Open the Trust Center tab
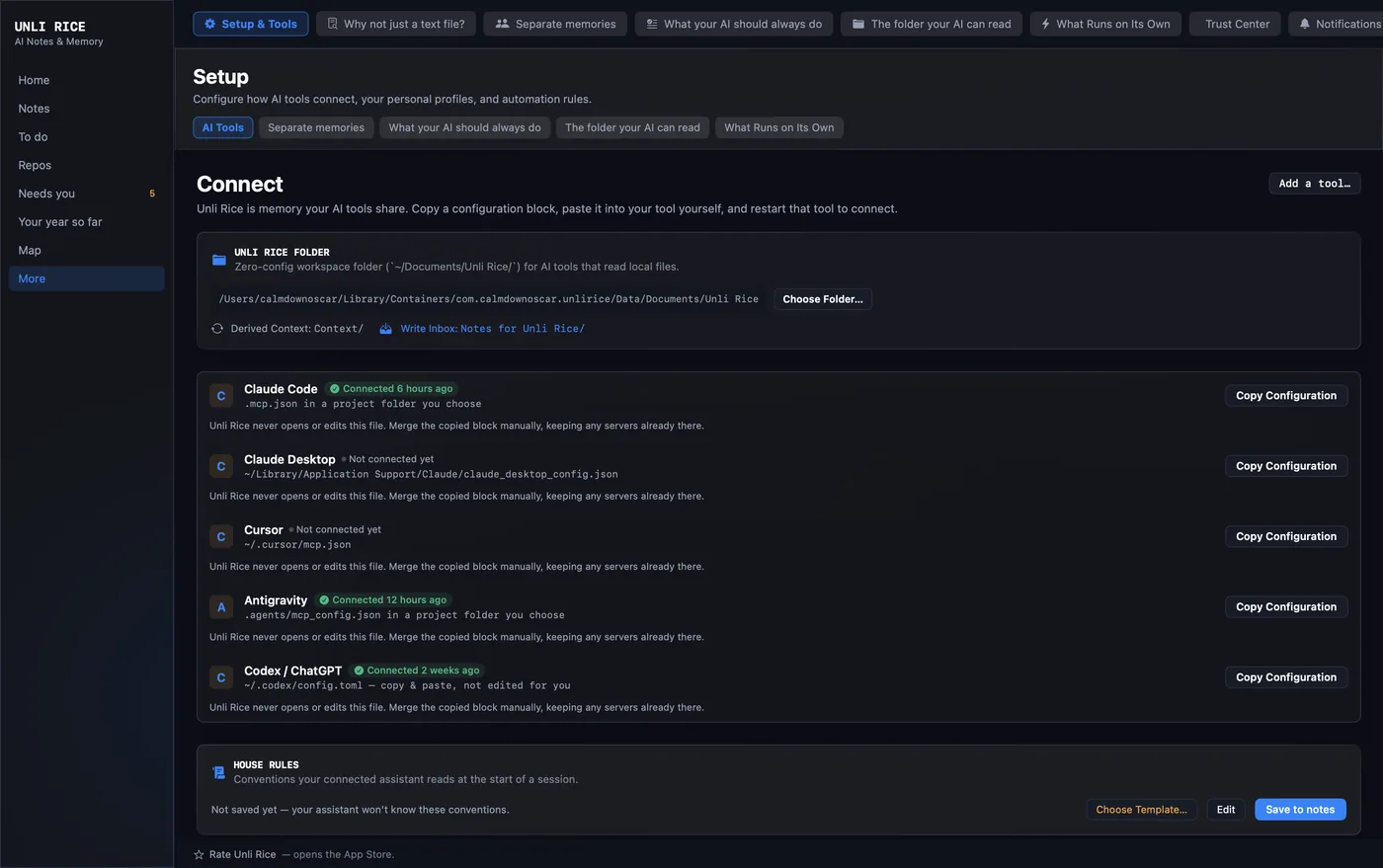Viewport: 1383px width, 868px height. (x=1236, y=24)
